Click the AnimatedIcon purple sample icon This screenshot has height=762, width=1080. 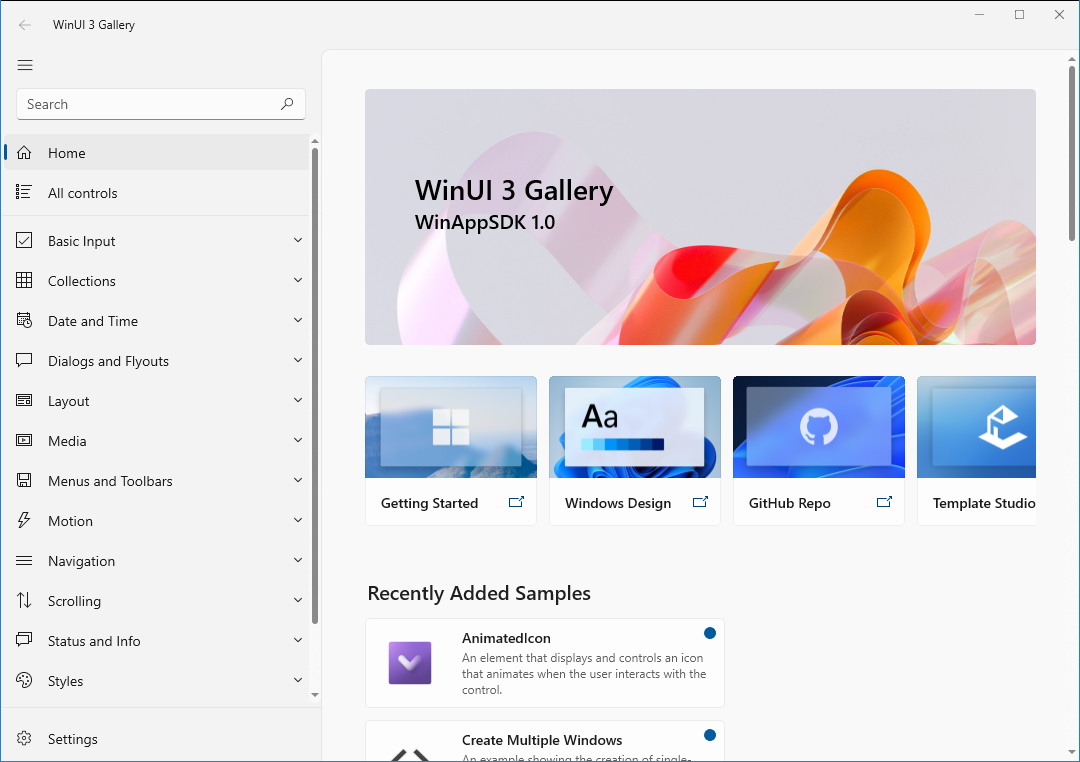(x=410, y=663)
